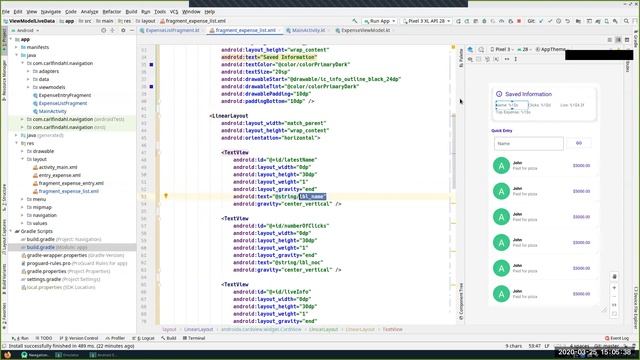Click the Make Project hammer icon
640x360 pixels.
point(355,21)
